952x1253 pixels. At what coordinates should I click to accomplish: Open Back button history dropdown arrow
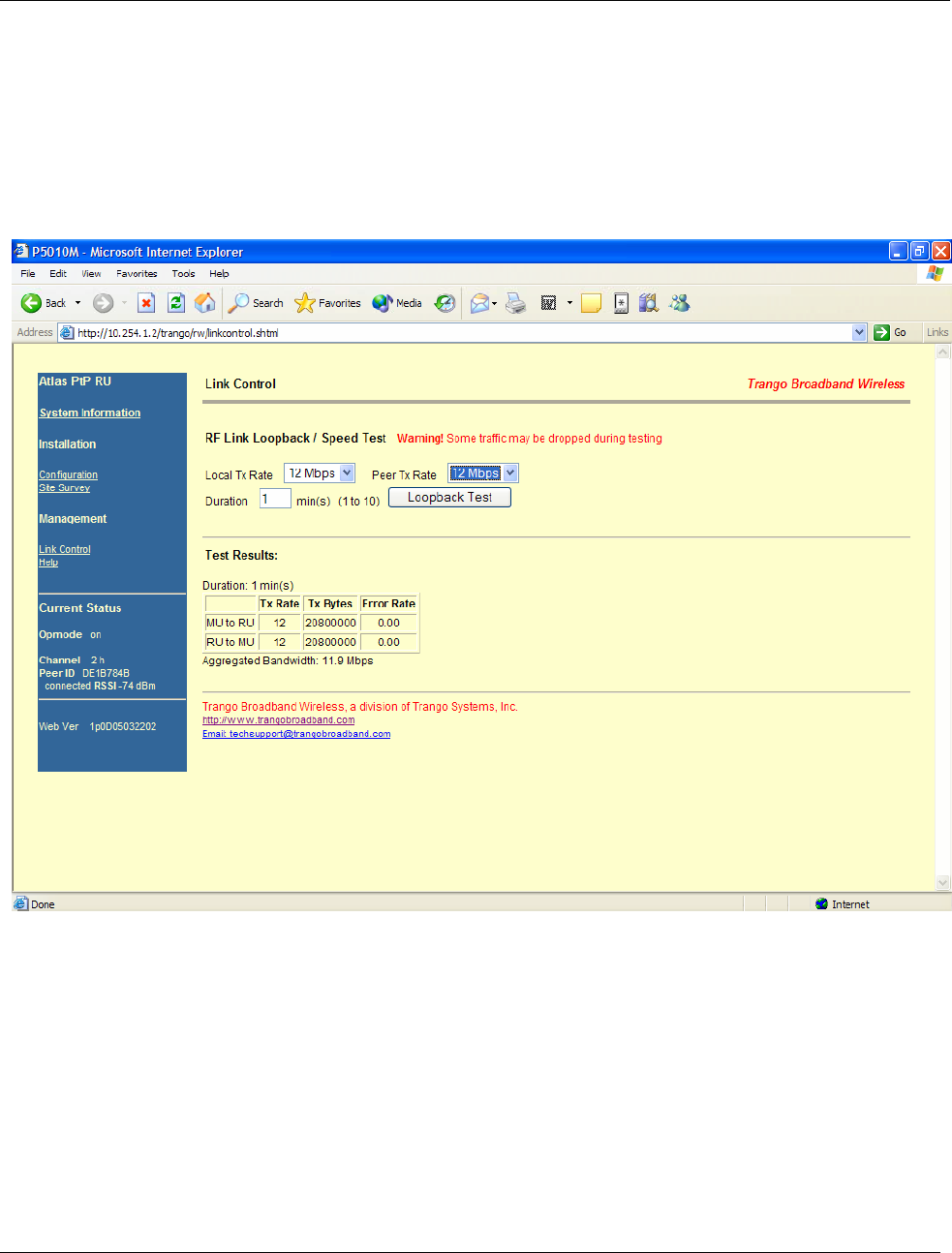(x=77, y=303)
